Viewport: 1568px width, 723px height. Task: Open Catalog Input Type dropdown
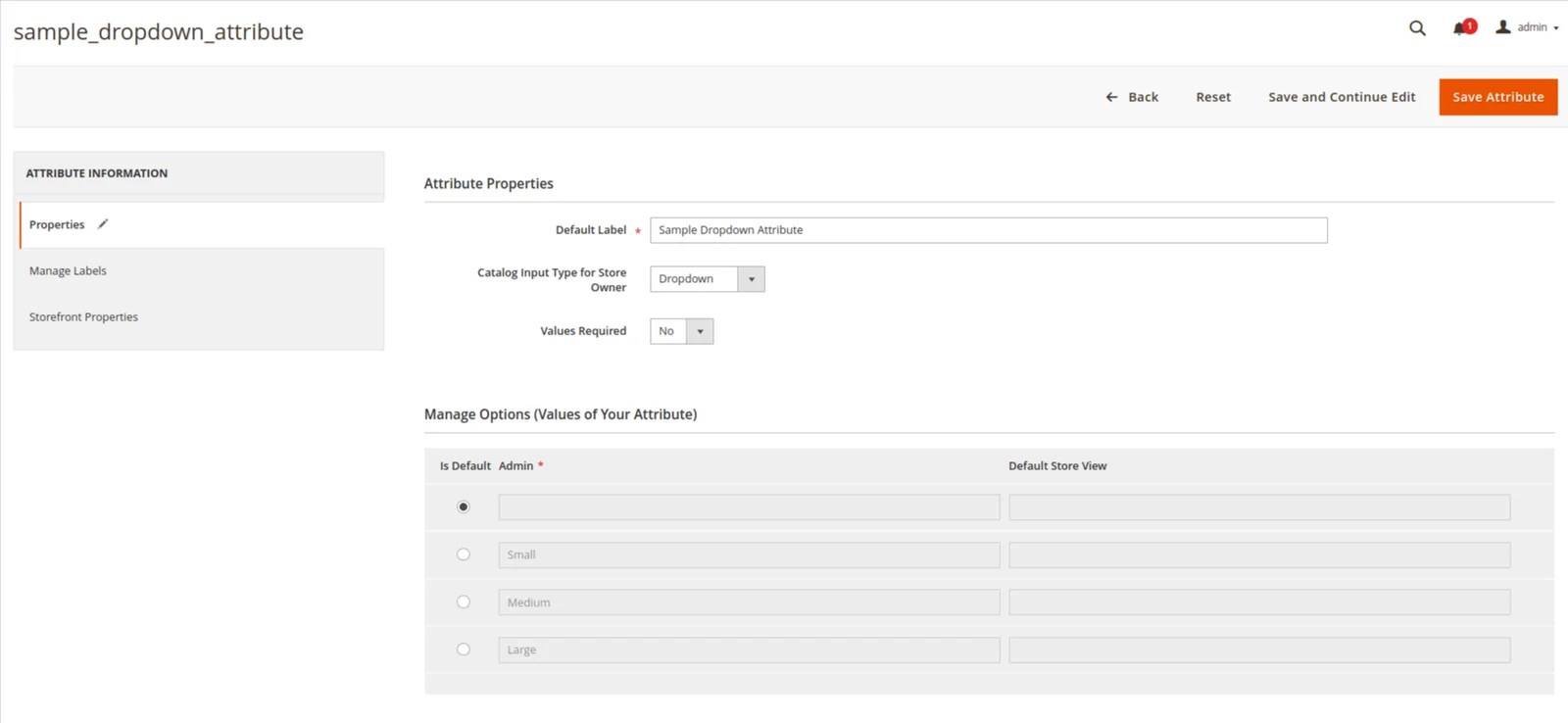coord(708,279)
